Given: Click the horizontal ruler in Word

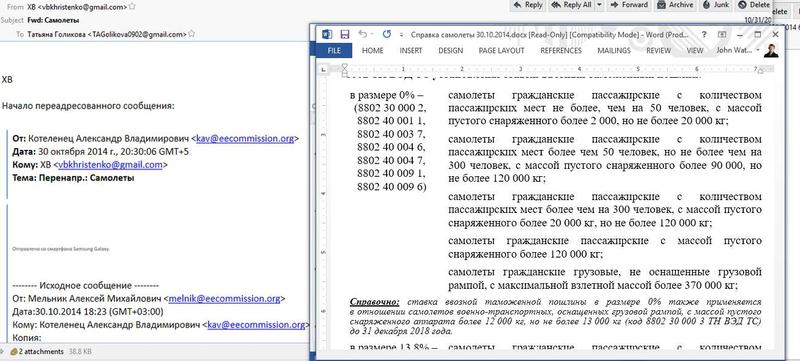Looking at the screenshot, I should (x=551, y=69).
